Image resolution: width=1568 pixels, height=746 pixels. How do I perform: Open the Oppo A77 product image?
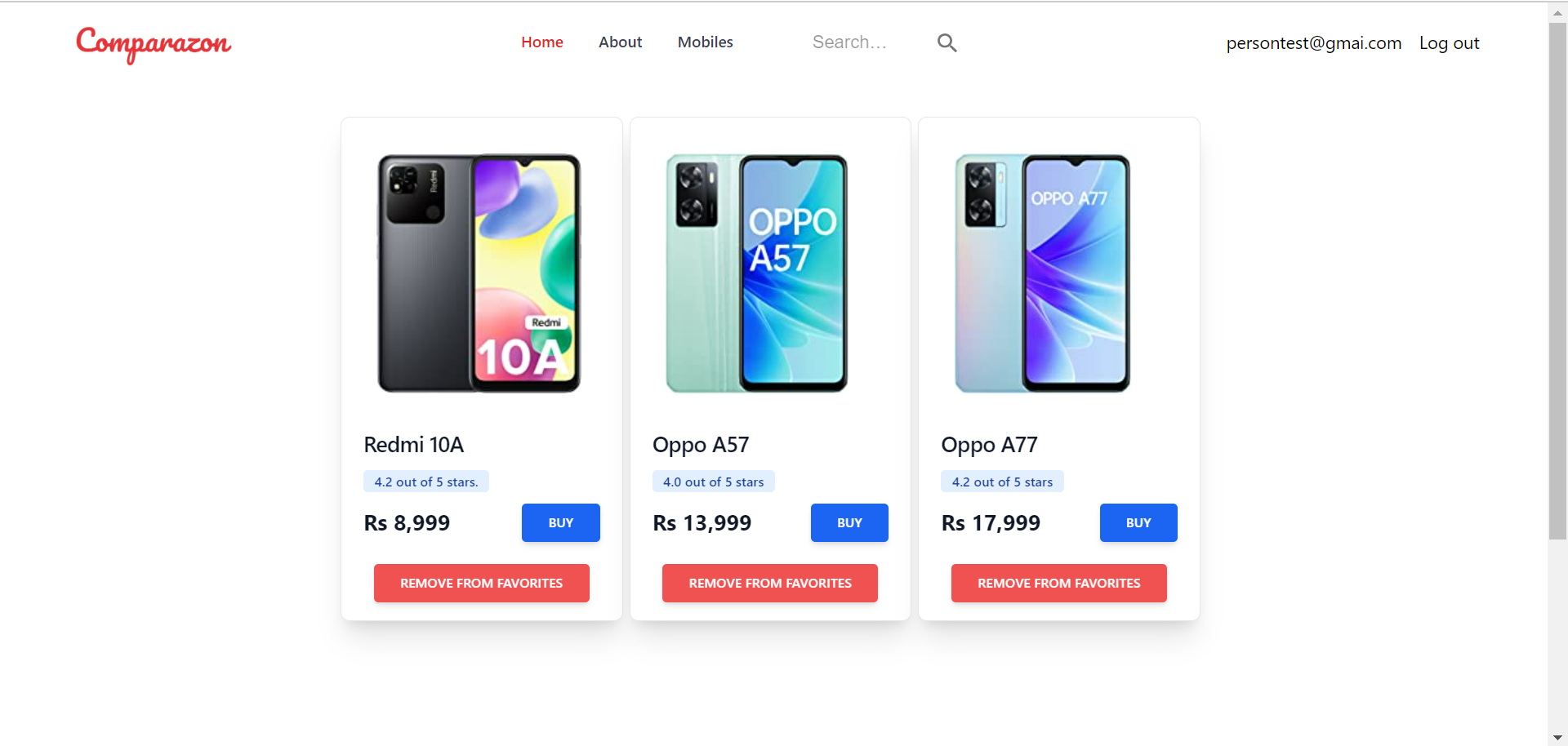tap(1043, 273)
